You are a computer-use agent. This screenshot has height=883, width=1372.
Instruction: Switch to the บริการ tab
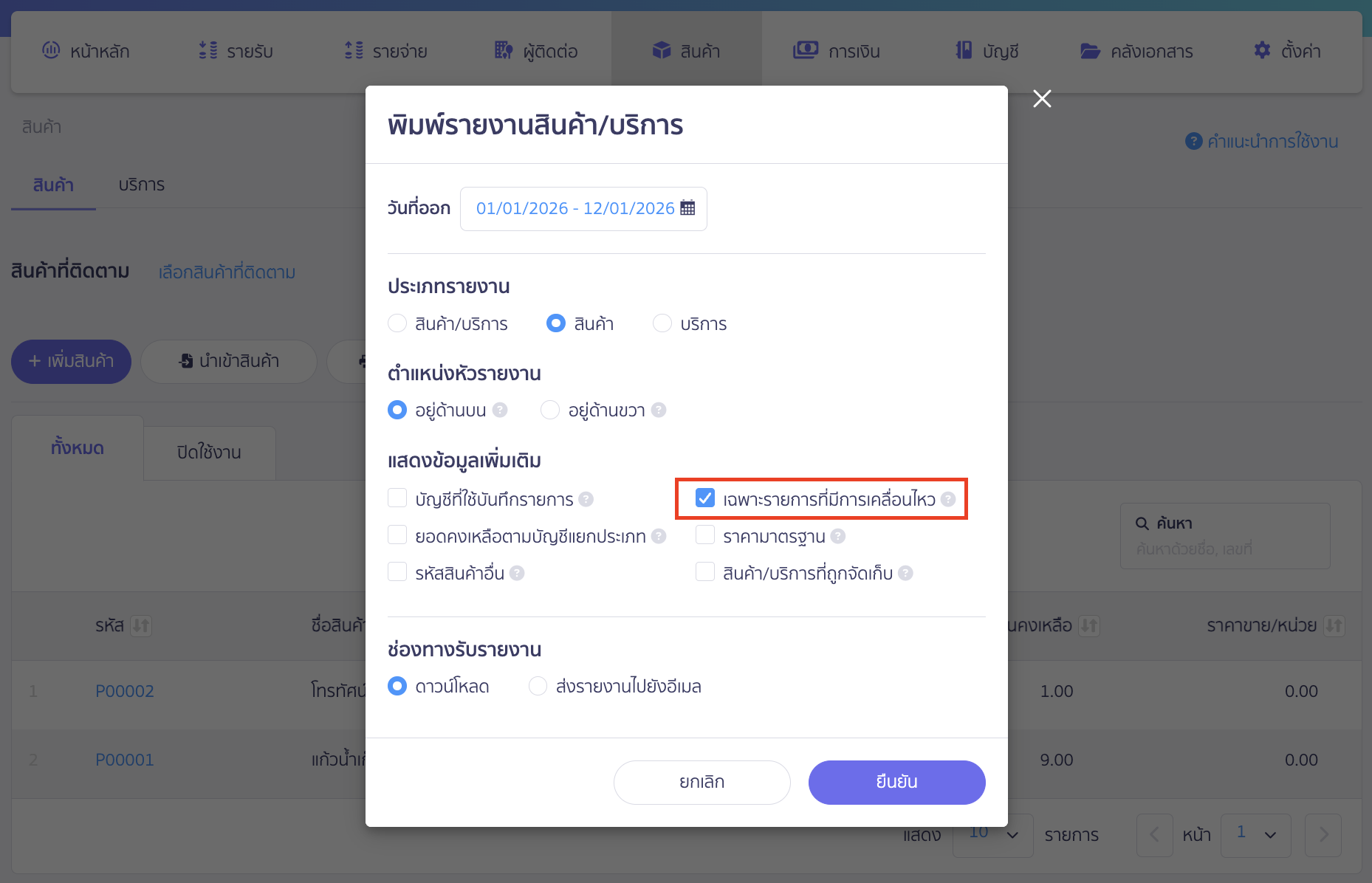(141, 185)
